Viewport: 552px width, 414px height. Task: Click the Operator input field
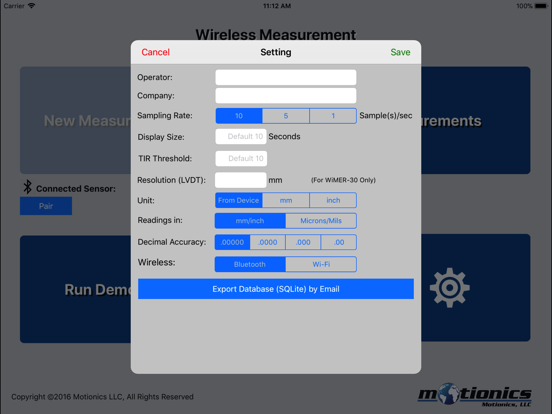(286, 77)
